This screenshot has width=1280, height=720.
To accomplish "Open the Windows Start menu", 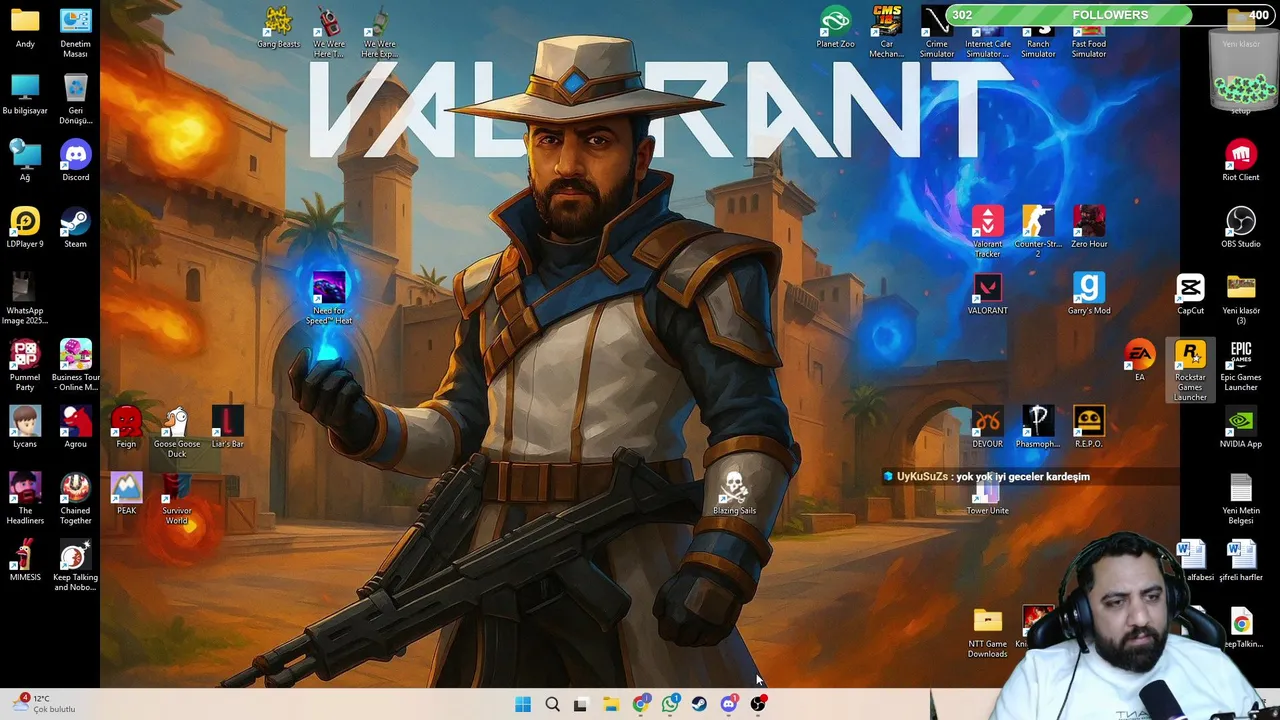I will (523, 705).
